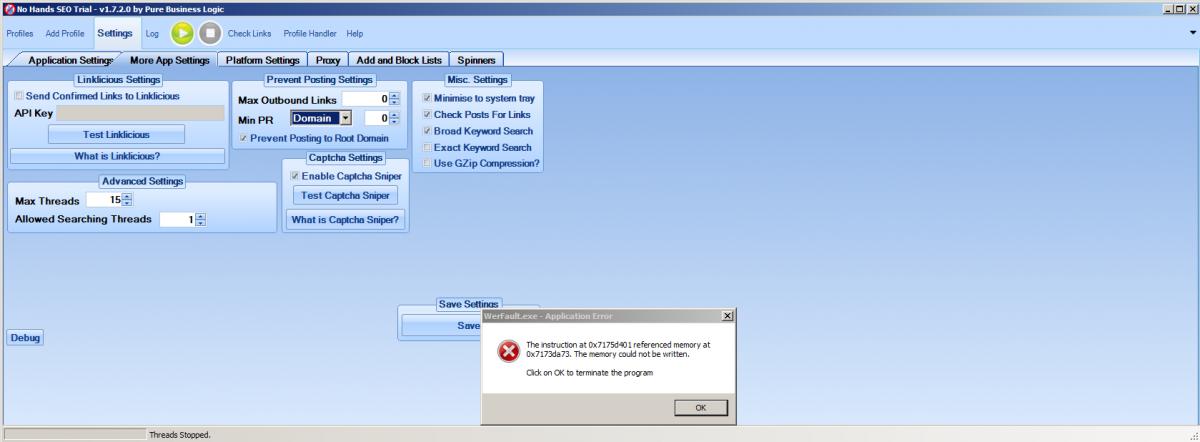Image resolution: width=1200 pixels, height=442 pixels.
Task: Close the WerFault Application Error dialog
Action: pyautogui.click(x=727, y=315)
